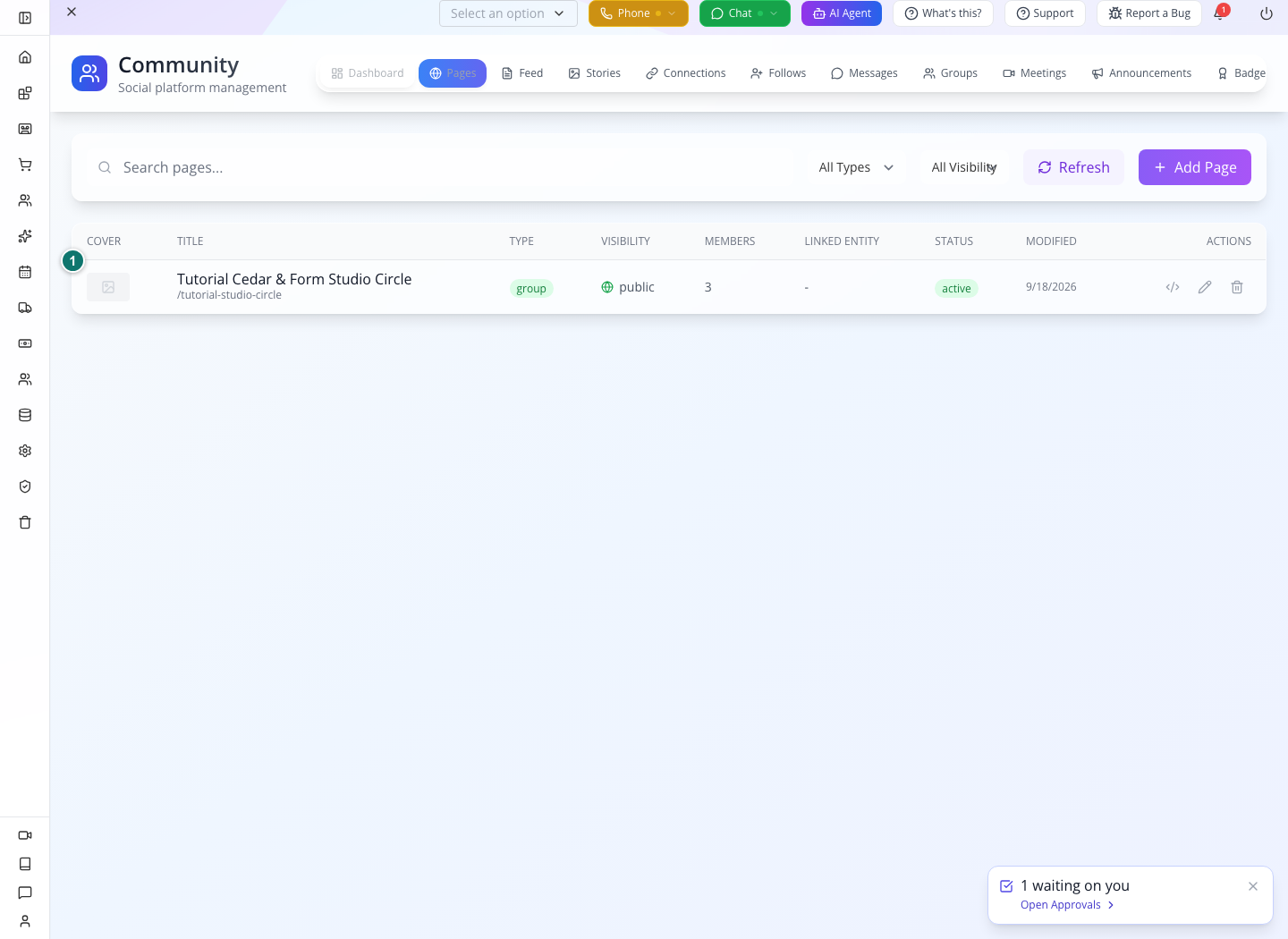Open the shopping cart sidebar icon
This screenshot has width=1288, height=939.
pyautogui.click(x=25, y=165)
